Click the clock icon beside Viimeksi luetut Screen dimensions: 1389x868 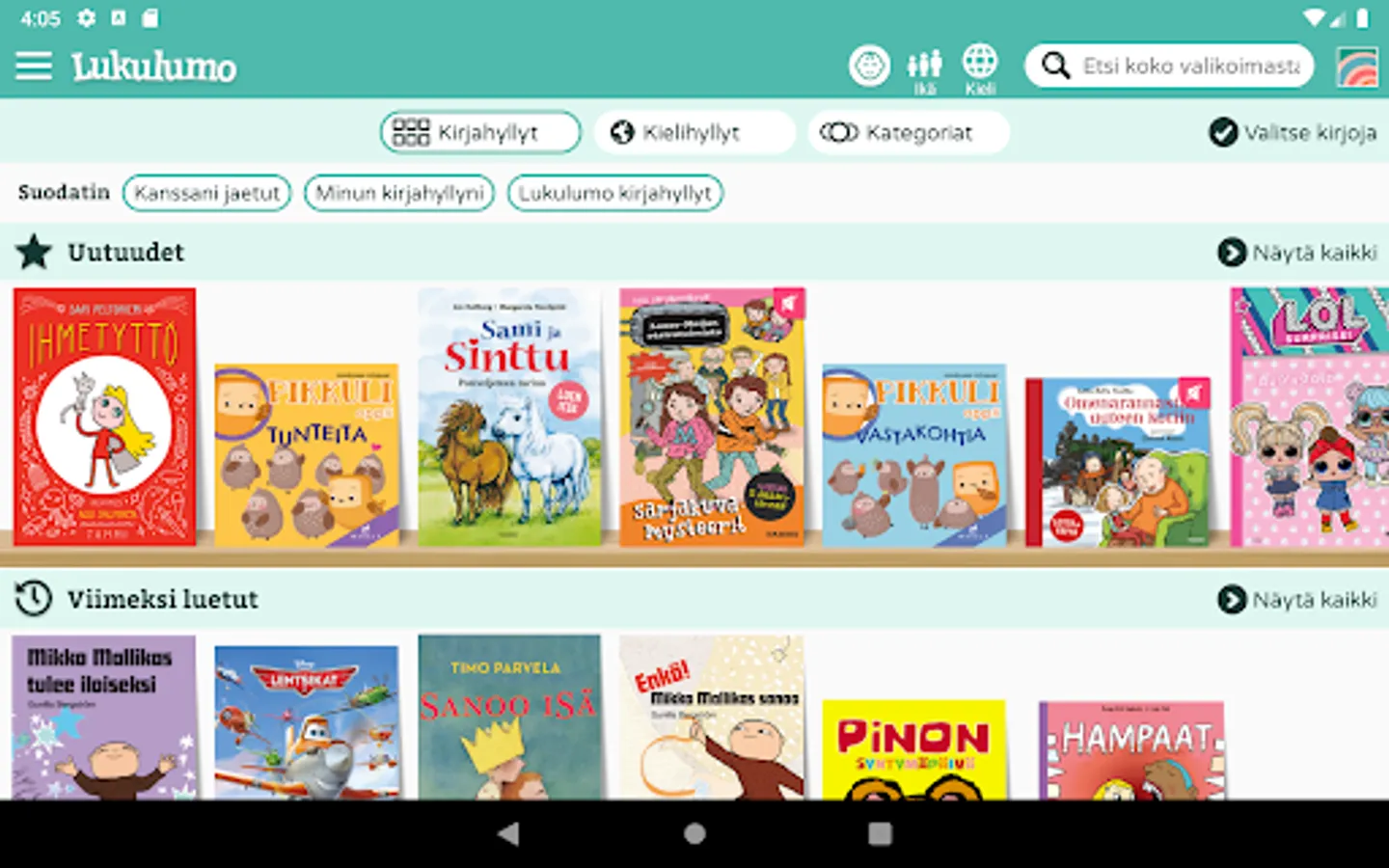pyautogui.click(x=34, y=599)
